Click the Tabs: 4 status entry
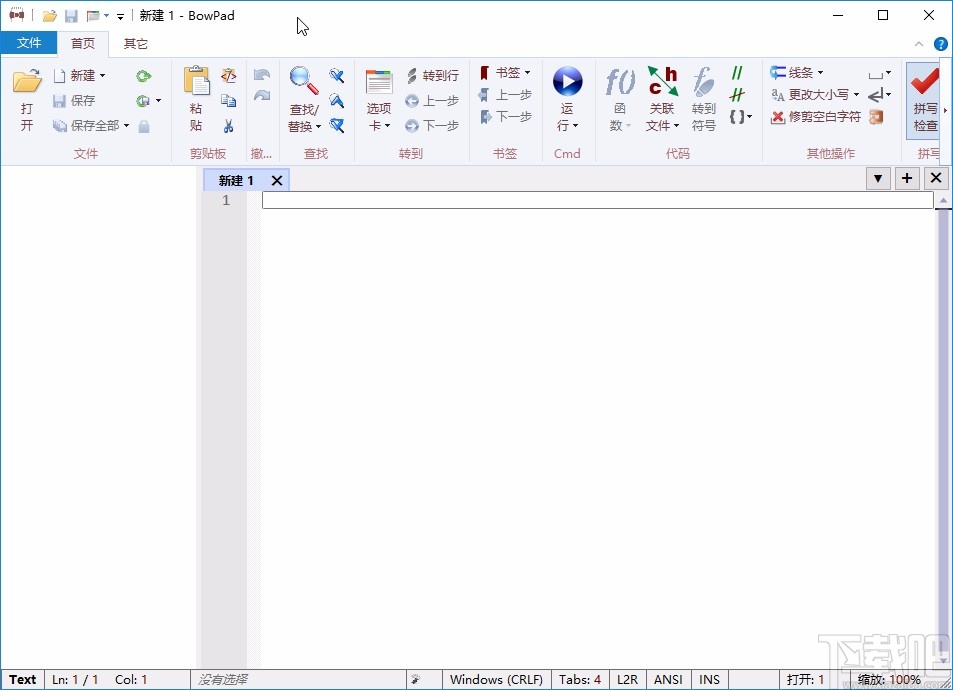This screenshot has height=690, width=953. click(580, 680)
